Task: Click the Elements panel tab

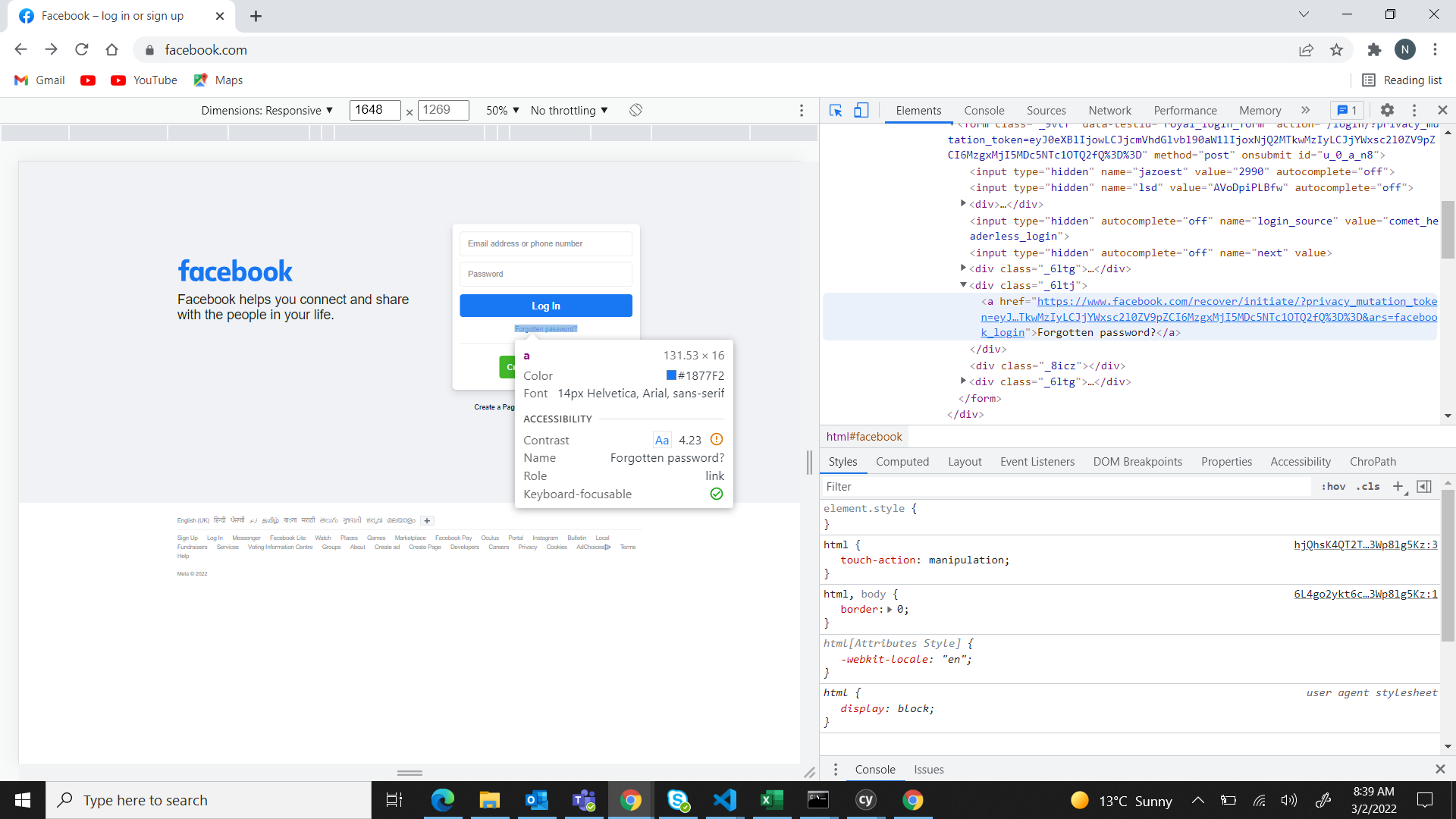Action: pyautogui.click(x=918, y=110)
